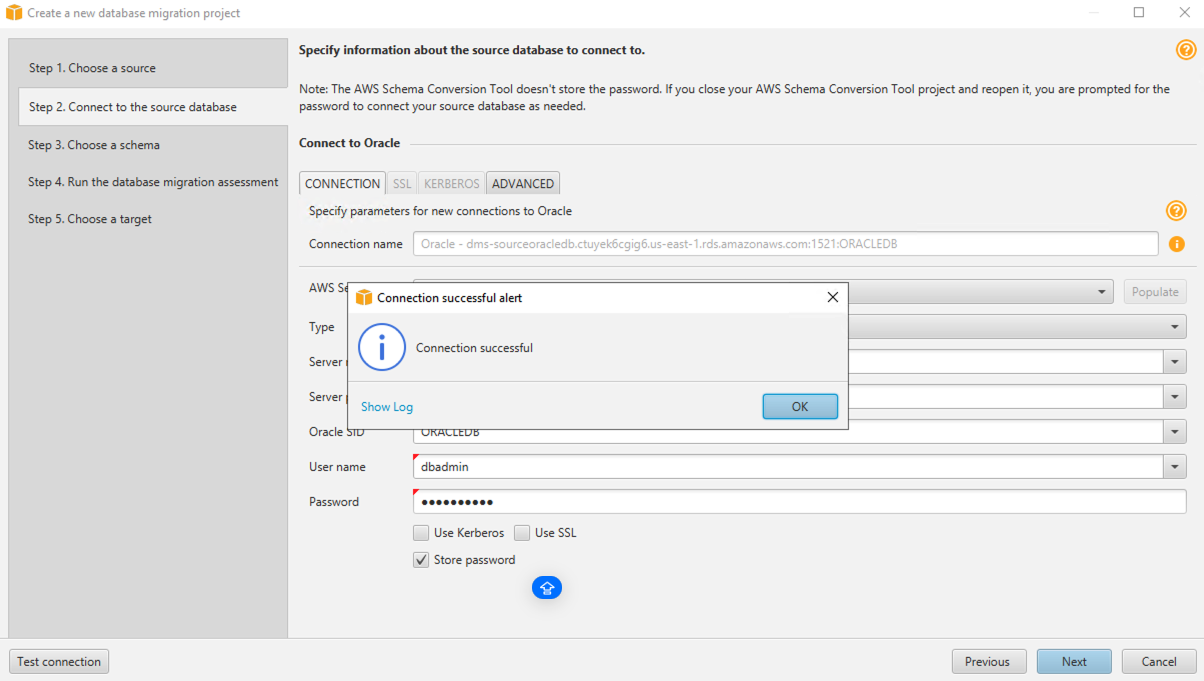Click the AWS Schema Conversion Tool title bar icon
Screen dimensions: 1204x681
[14, 13]
